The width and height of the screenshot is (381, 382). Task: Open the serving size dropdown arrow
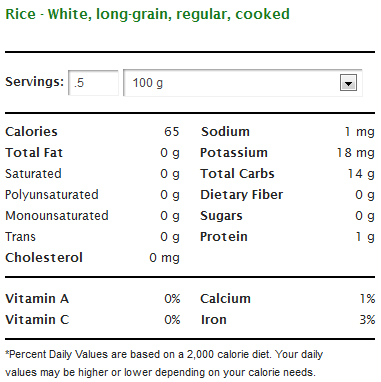point(348,83)
